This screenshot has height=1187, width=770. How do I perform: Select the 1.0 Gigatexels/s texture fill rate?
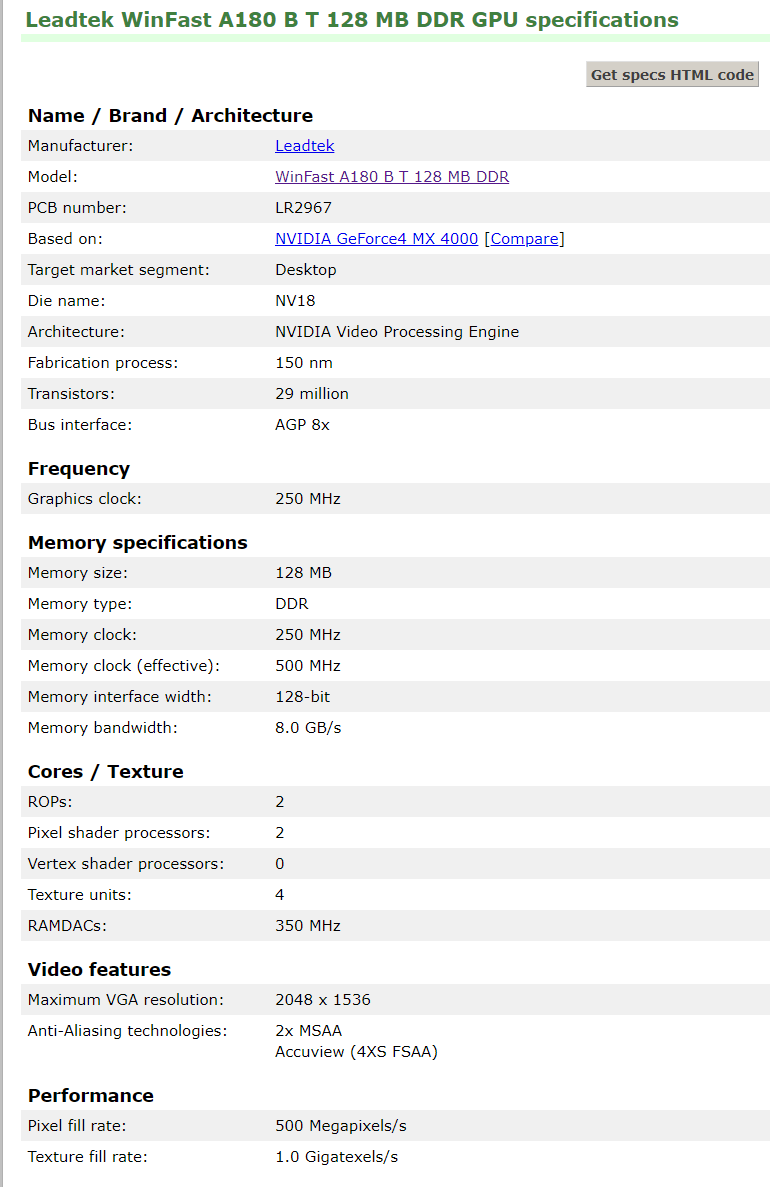coord(336,1157)
